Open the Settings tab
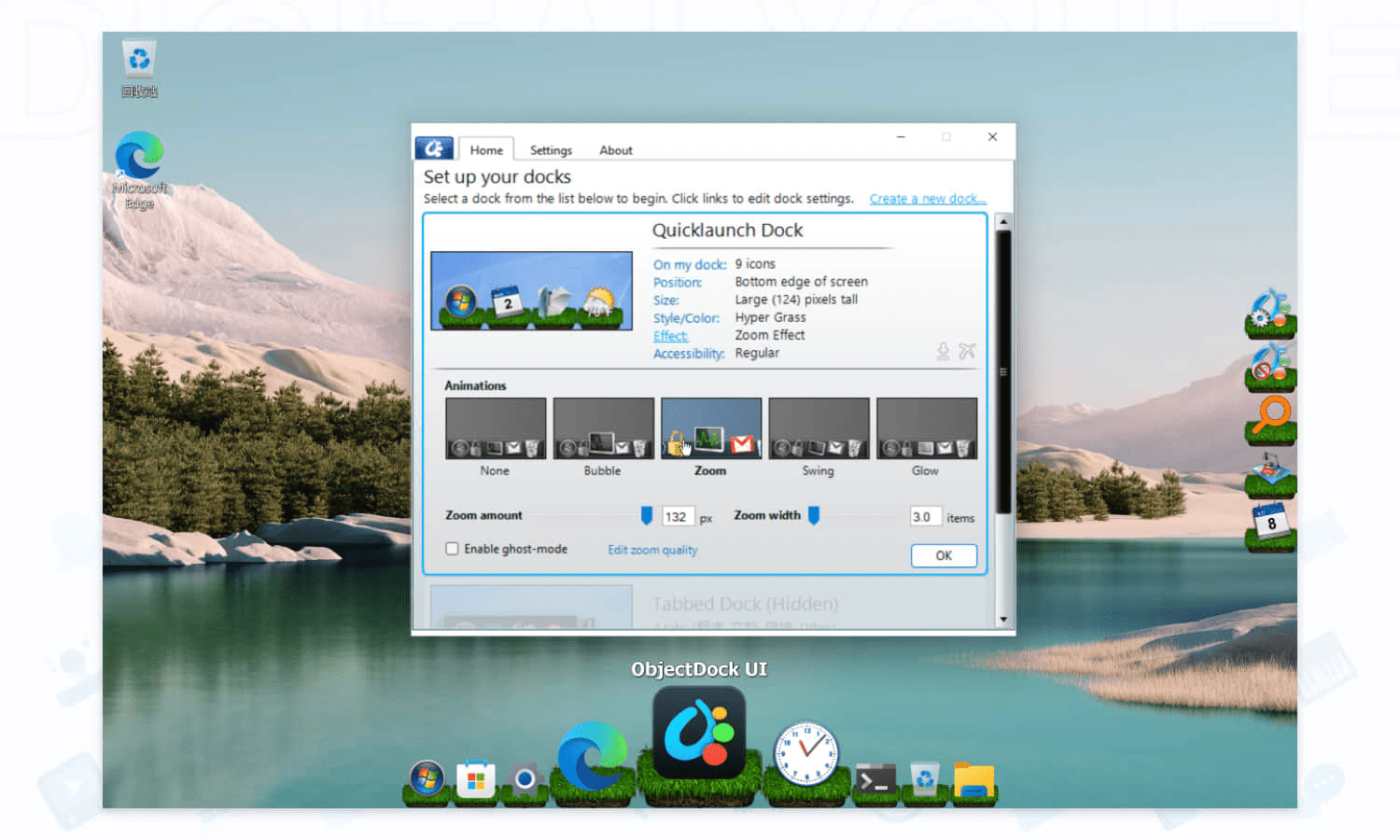1400x840 pixels. pos(551,150)
